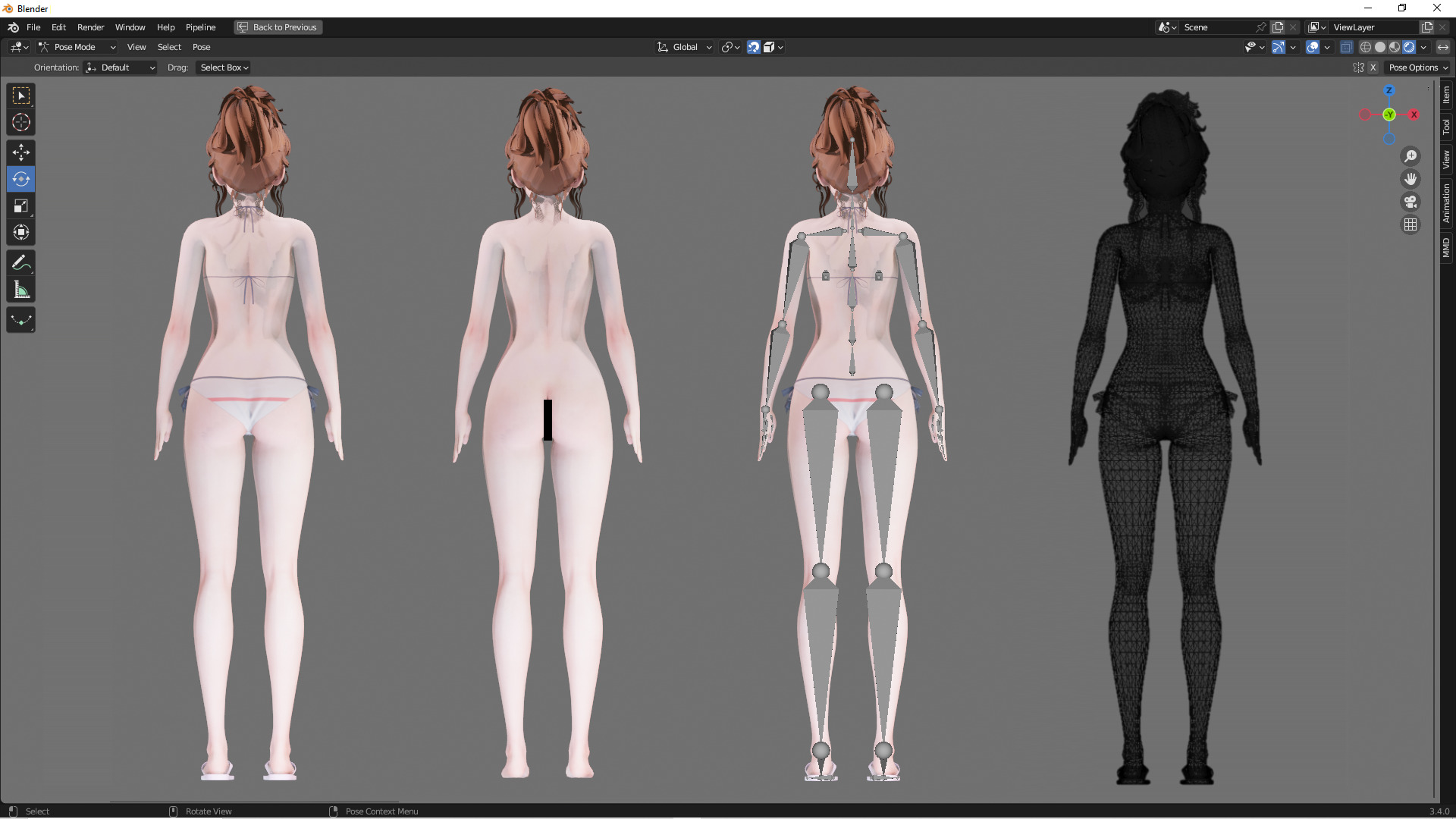Open the File menu
1456x819 pixels.
click(x=33, y=27)
